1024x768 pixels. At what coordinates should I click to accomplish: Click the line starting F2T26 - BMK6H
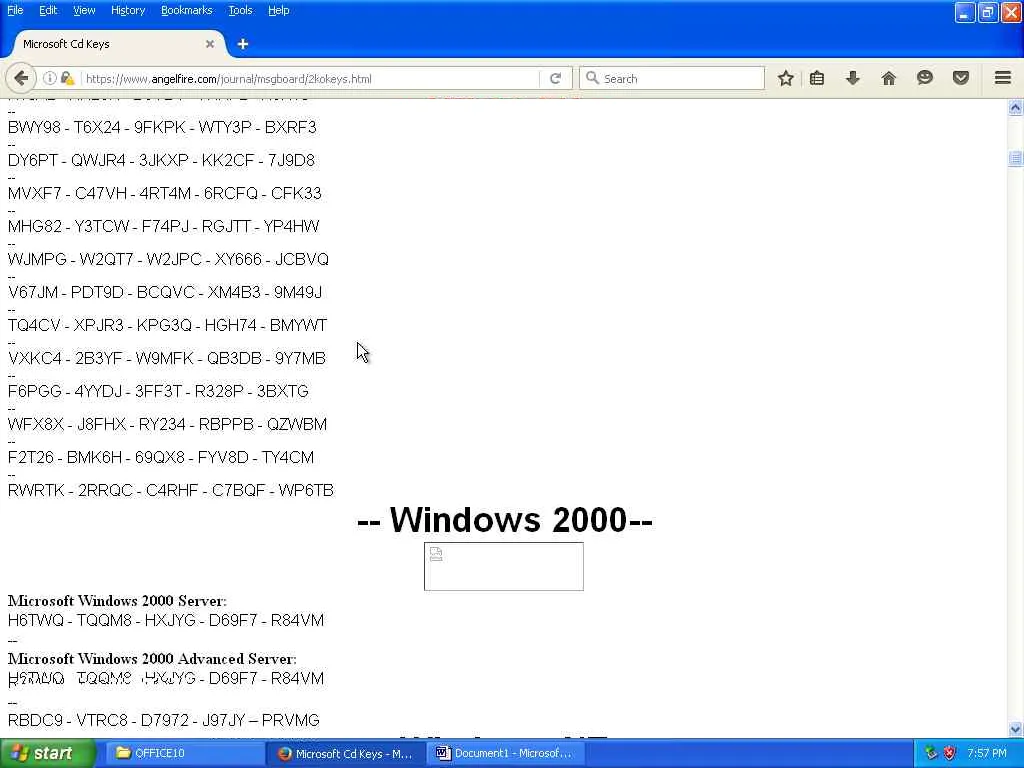click(161, 457)
